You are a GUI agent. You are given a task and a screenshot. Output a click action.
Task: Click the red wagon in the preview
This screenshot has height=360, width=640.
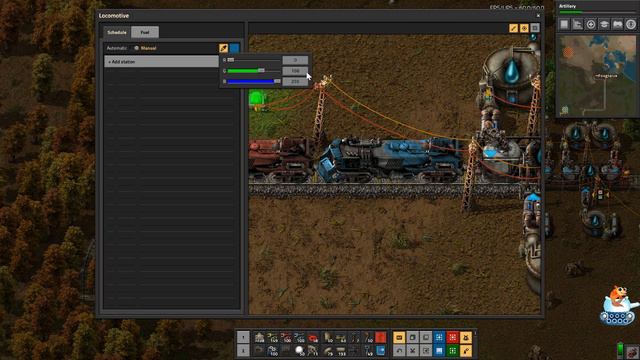tap(281, 159)
